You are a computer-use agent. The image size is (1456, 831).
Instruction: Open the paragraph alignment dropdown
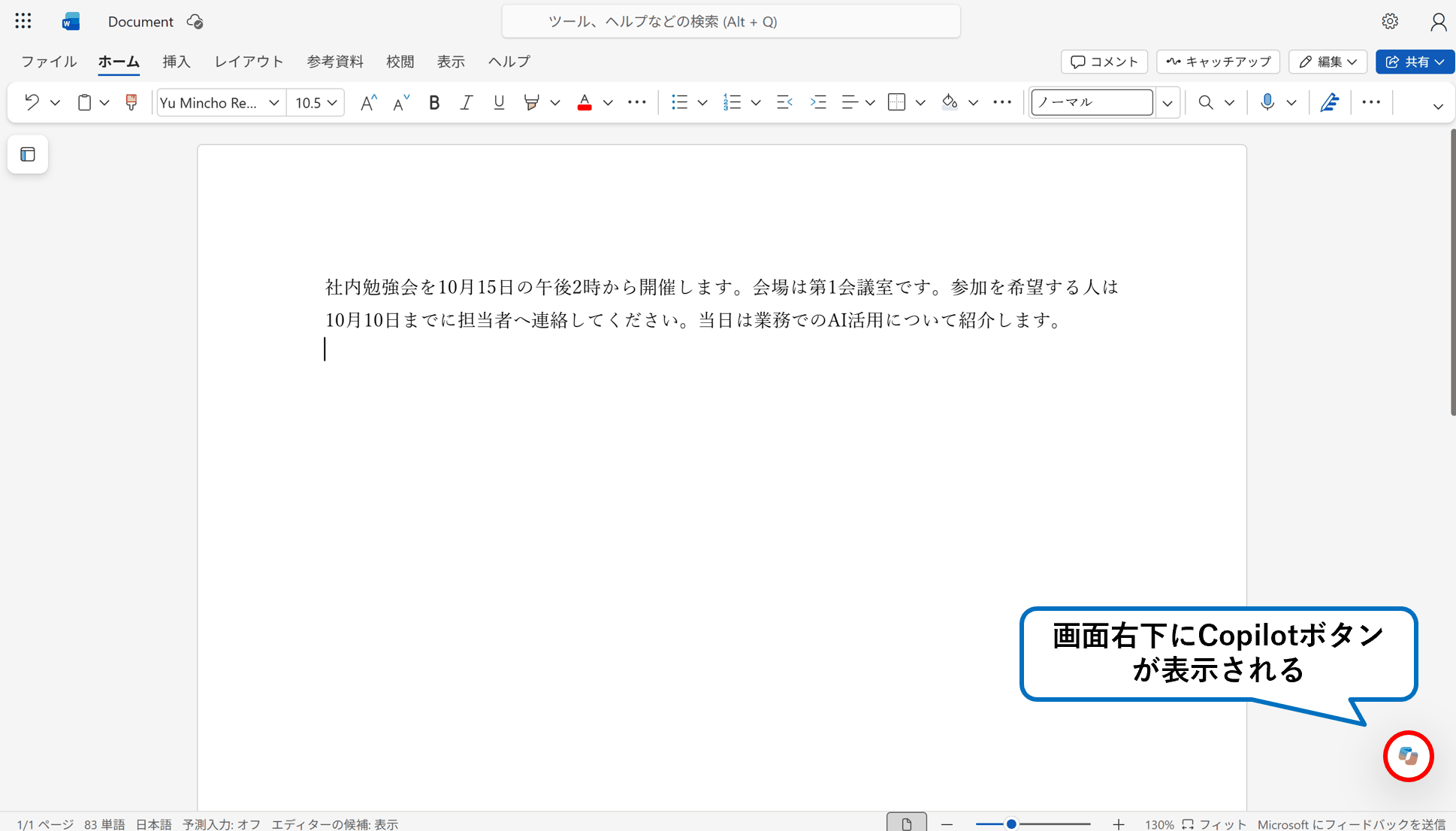click(870, 103)
